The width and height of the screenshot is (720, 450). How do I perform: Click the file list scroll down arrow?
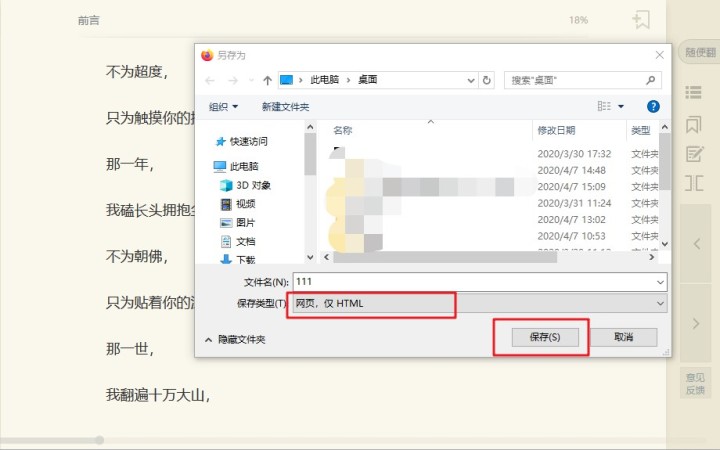click(664, 244)
